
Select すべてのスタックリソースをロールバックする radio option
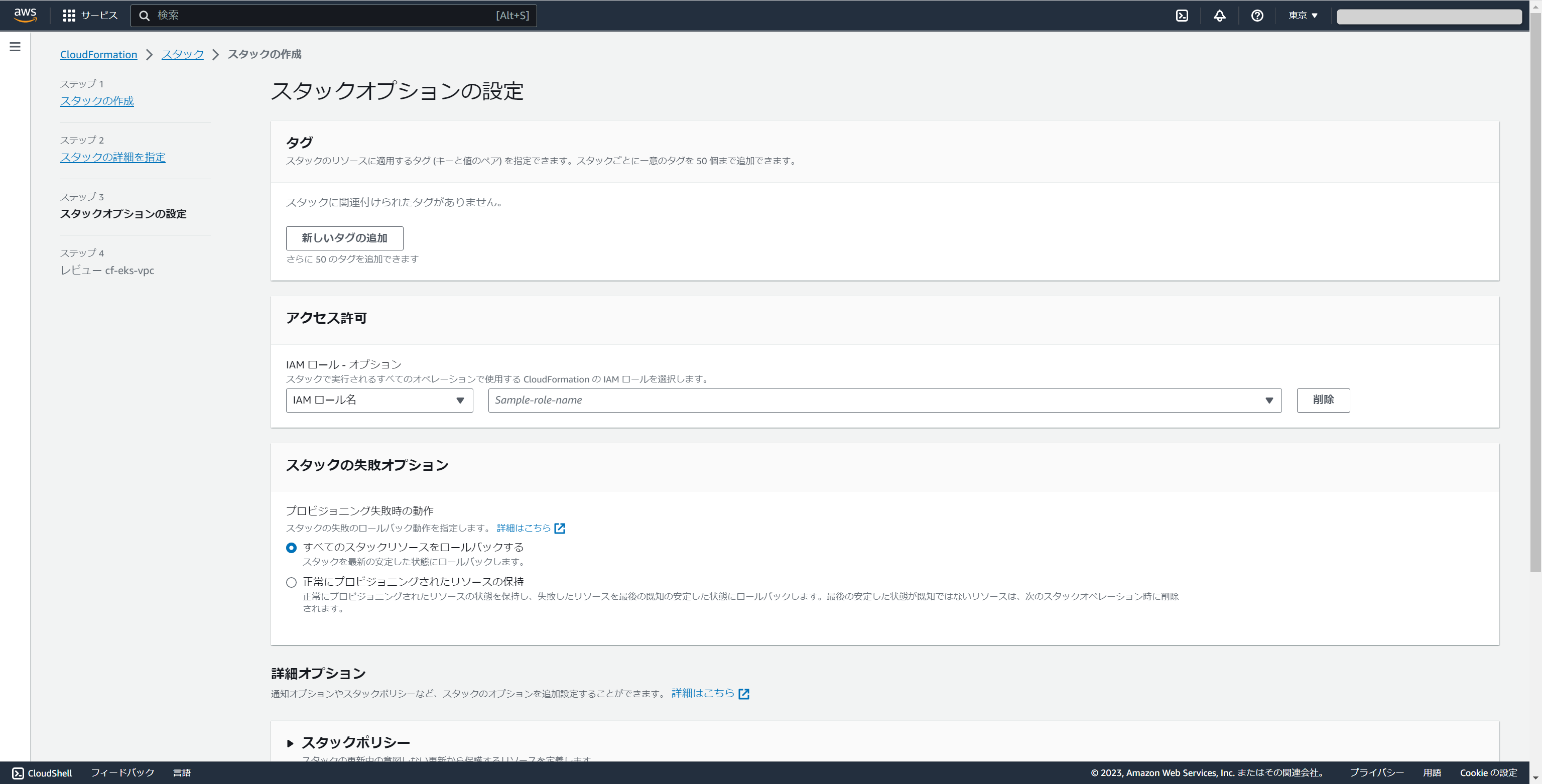292,548
